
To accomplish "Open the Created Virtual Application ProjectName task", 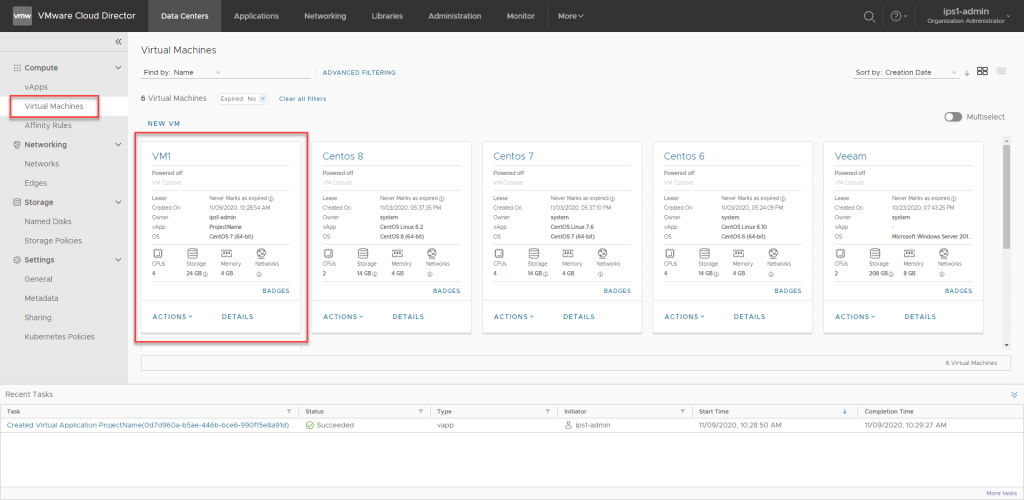I will coord(147,425).
